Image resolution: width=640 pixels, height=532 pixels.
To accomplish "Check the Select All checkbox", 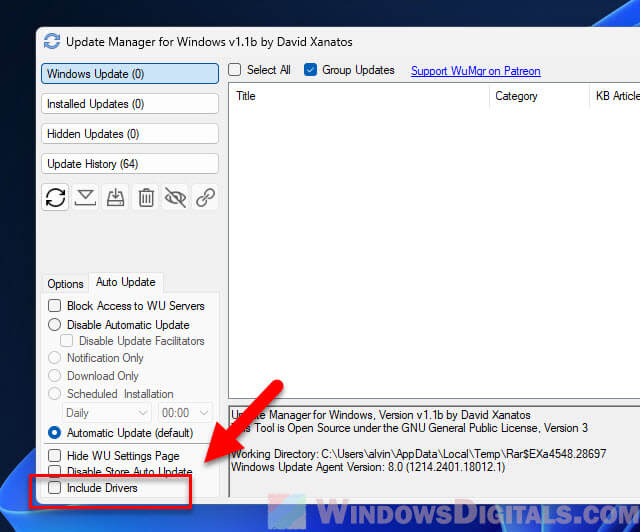I will (235, 70).
